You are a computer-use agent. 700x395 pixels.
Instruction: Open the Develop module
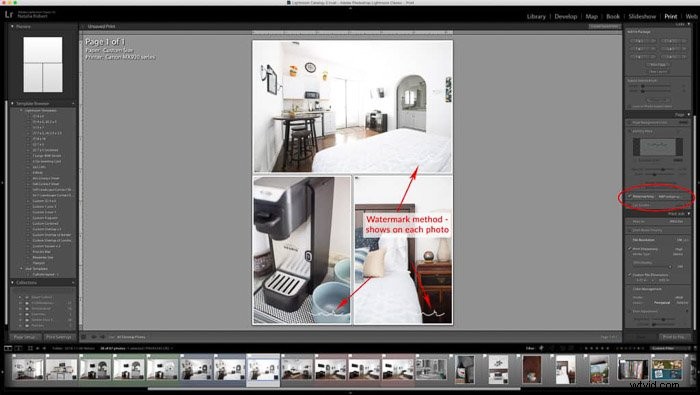[566, 17]
